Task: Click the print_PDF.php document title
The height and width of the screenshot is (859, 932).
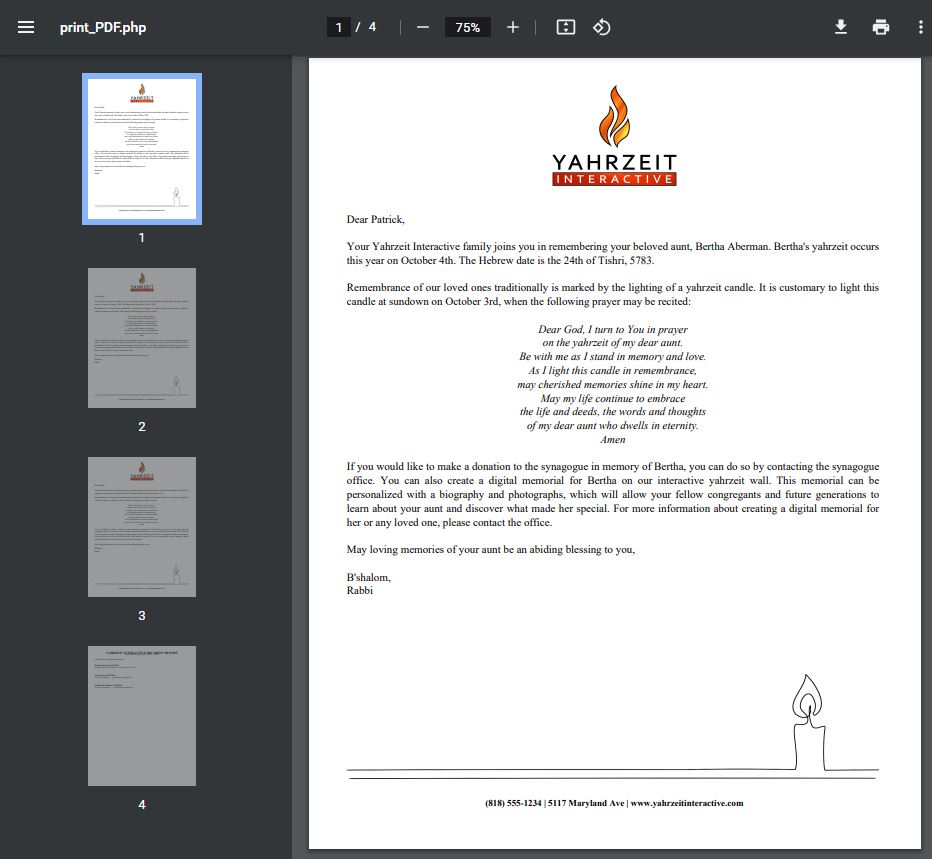Action: click(x=102, y=27)
